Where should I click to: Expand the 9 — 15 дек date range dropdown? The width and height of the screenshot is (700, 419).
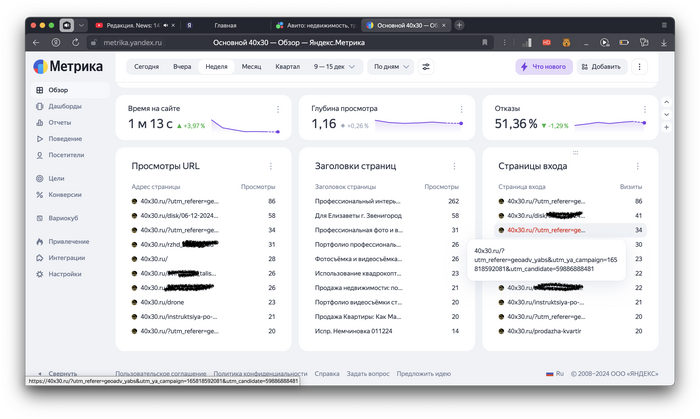(x=334, y=67)
